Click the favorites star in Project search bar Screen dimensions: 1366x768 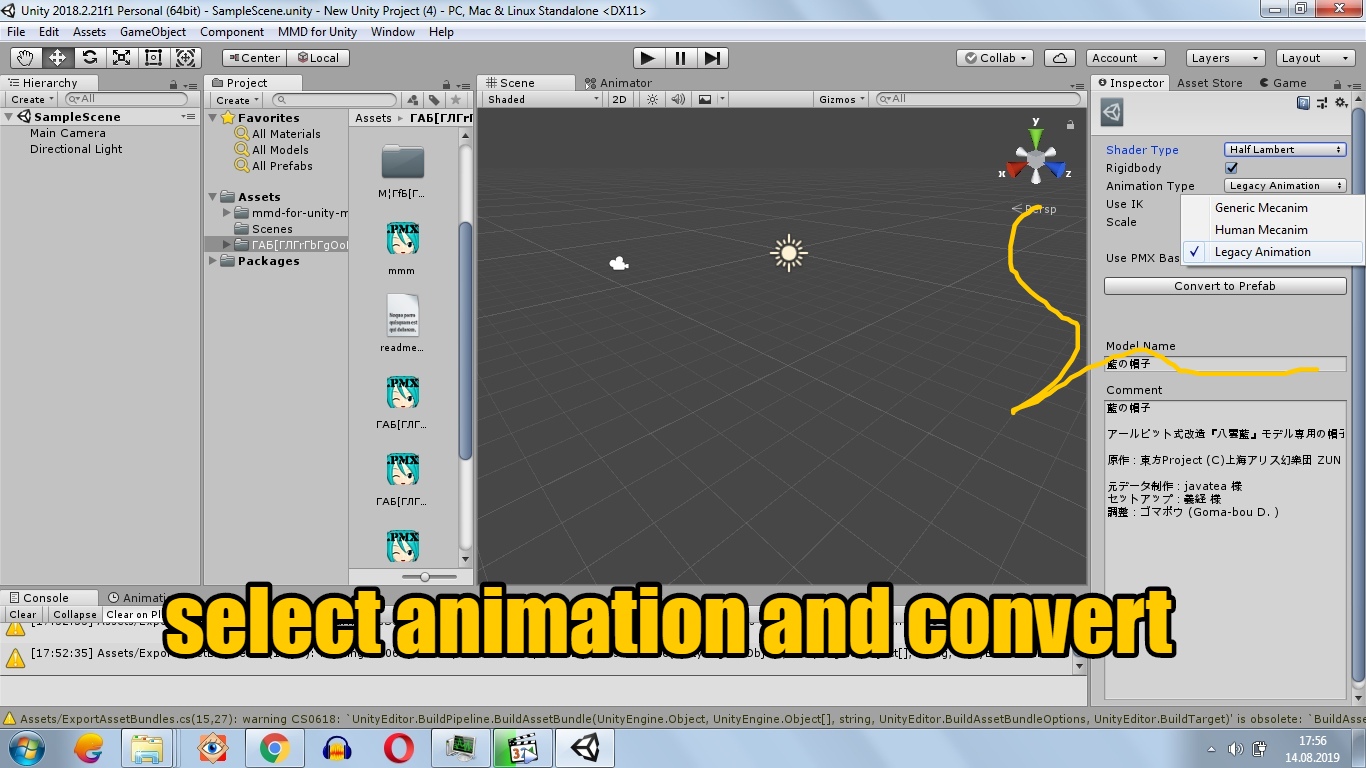pyautogui.click(x=456, y=100)
